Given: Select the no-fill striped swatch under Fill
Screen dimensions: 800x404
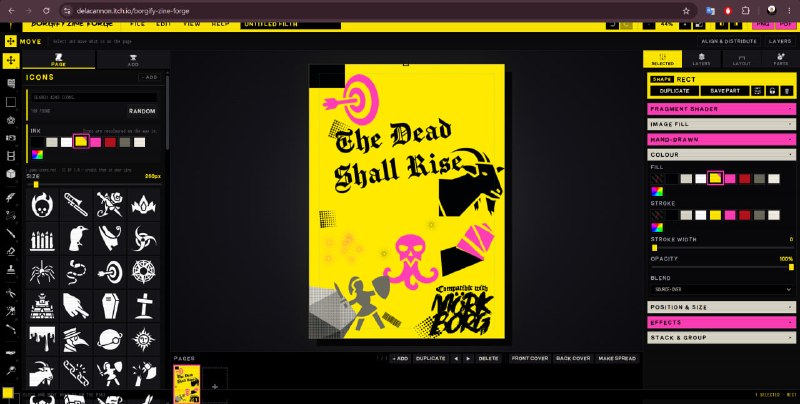Looking at the screenshot, I should pyautogui.click(x=657, y=179).
